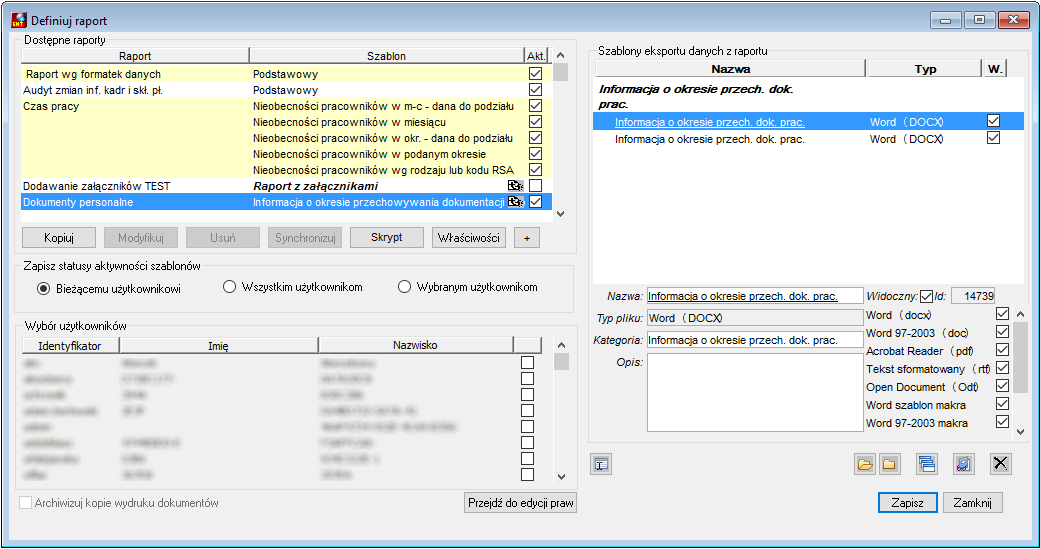The width and height of the screenshot is (1040, 549).
Task: Click the Szablon column header
Action: (386, 56)
